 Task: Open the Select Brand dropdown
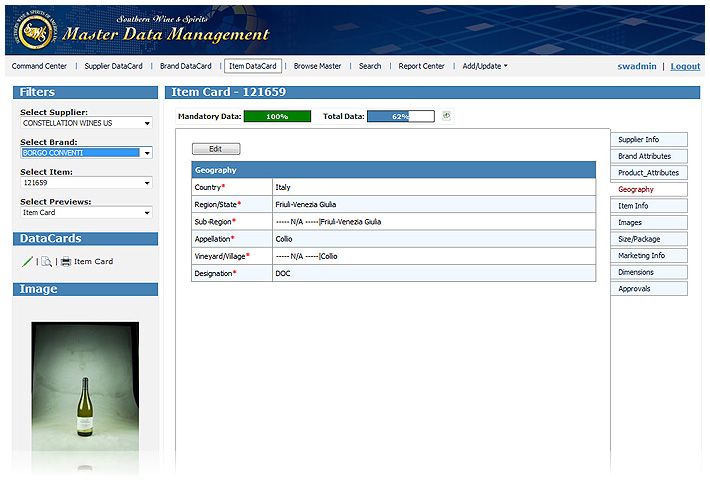pyautogui.click(x=86, y=153)
